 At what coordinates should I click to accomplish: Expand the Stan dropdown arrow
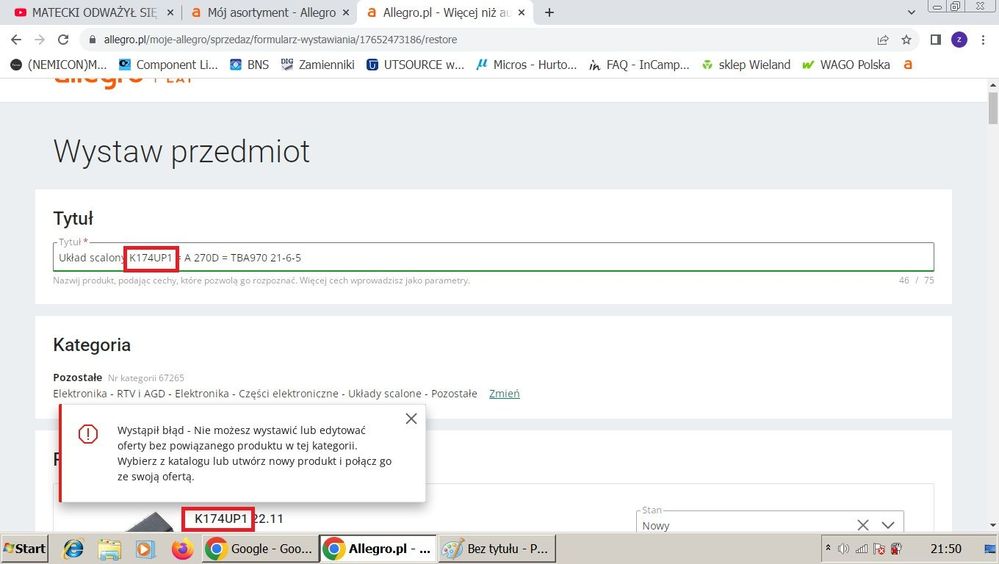pos(887,525)
